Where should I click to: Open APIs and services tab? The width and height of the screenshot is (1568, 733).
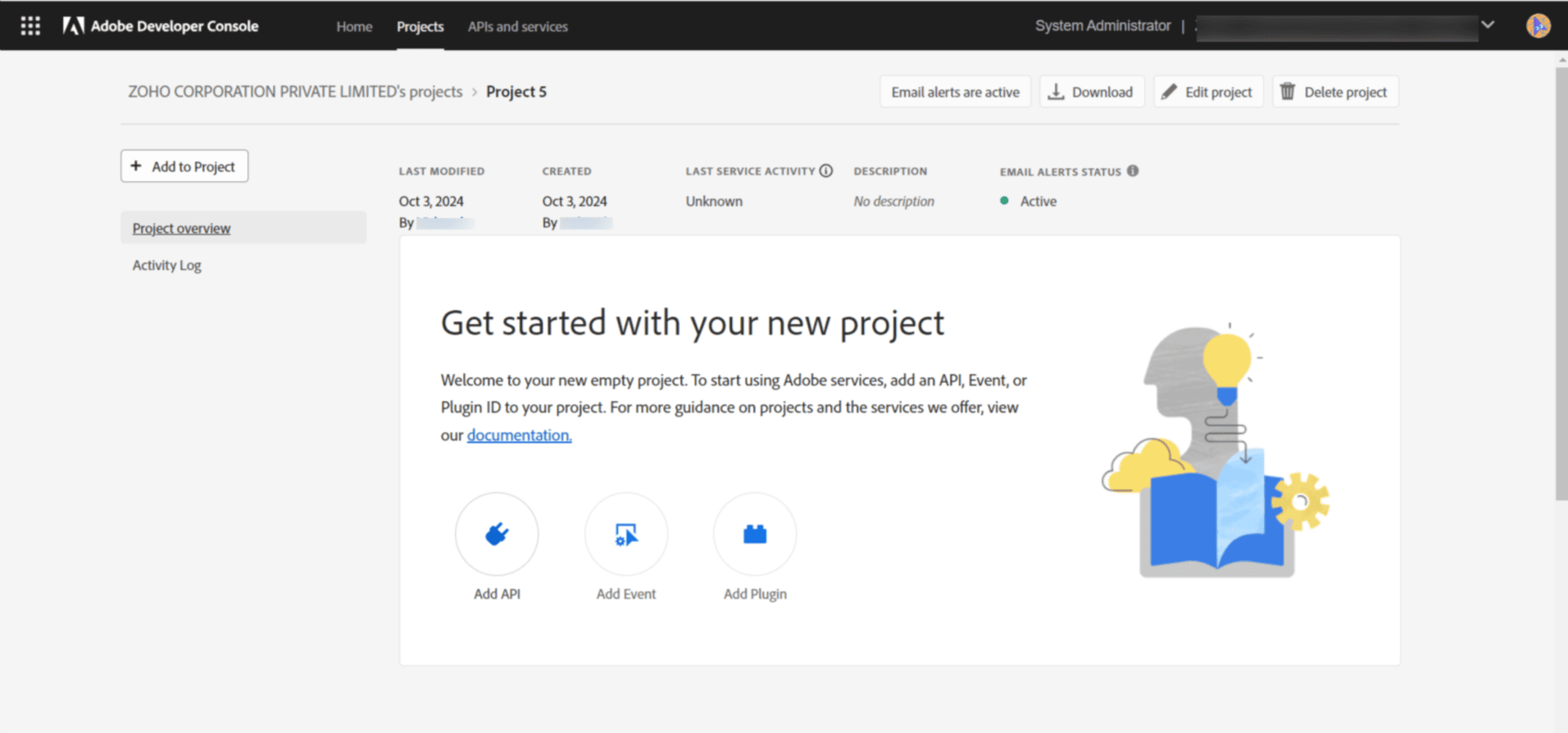[517, 26]
